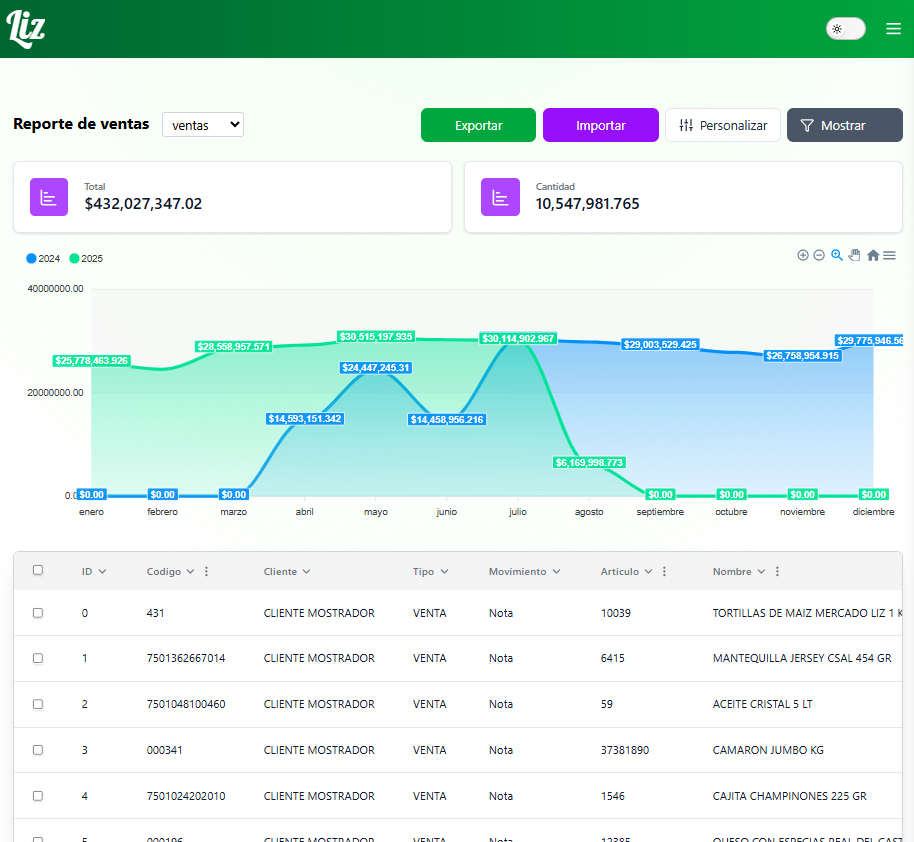The image size is (914, 842).
Task: Select the chart selection zoom magnifier tool
Action: pos(837,255)
